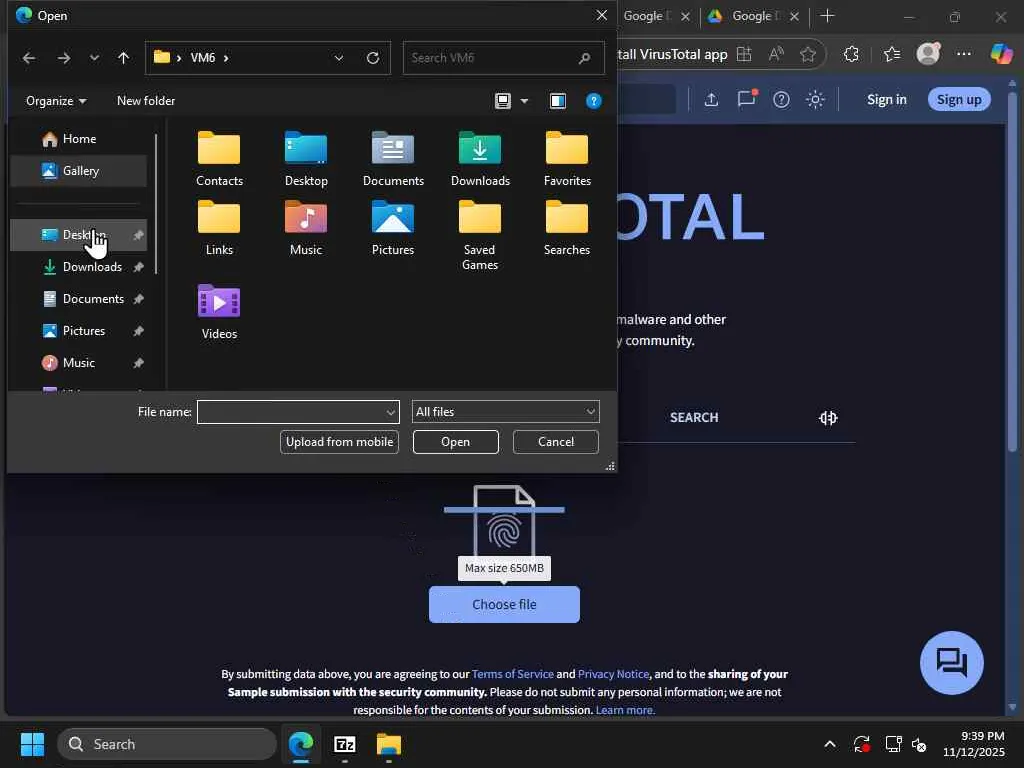1024x768 pixels.
Task: Expand view options dropdown arrow
Action: (524, 101)
